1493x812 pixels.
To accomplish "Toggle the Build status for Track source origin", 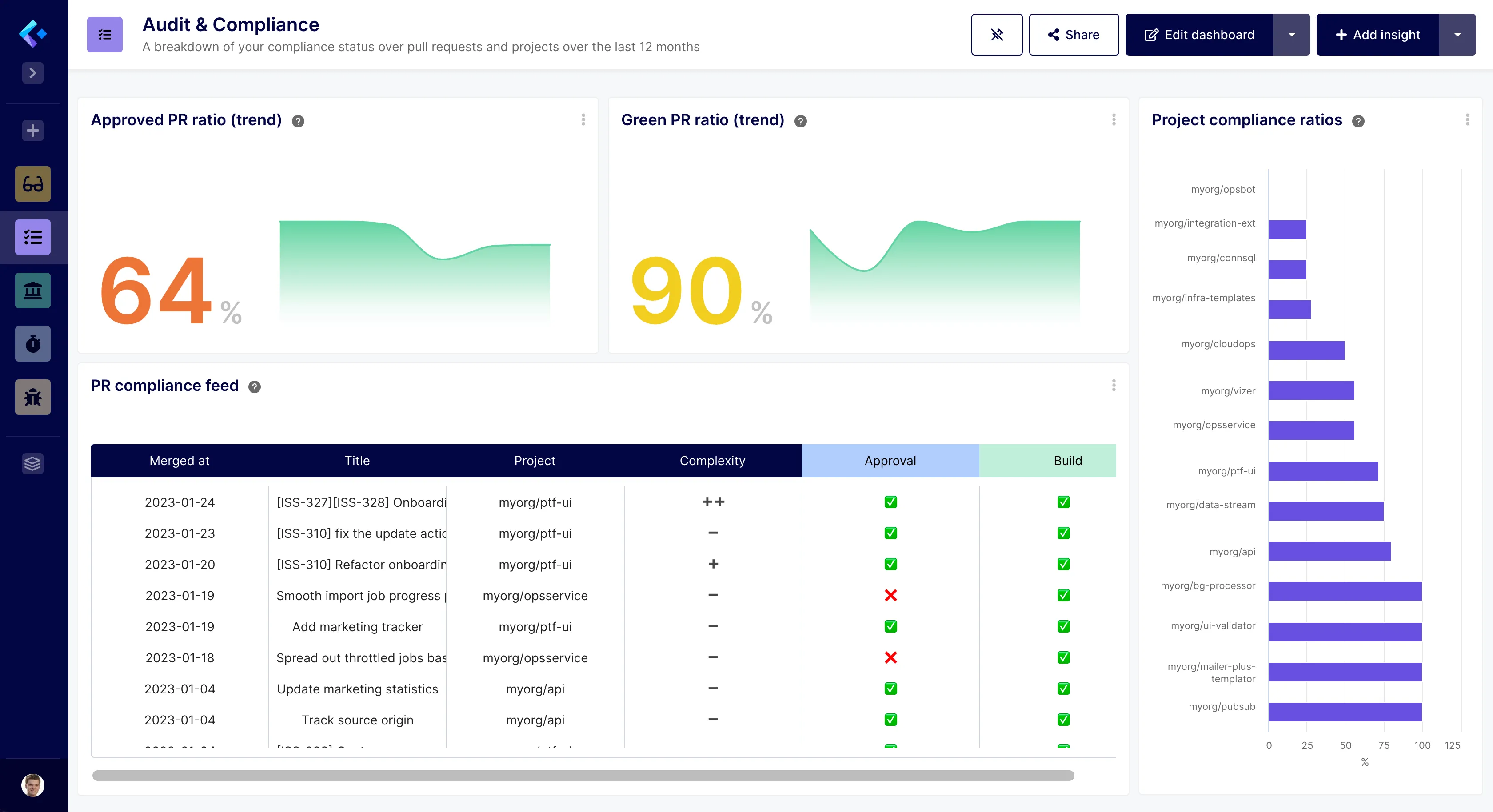I will [1063, 720].
